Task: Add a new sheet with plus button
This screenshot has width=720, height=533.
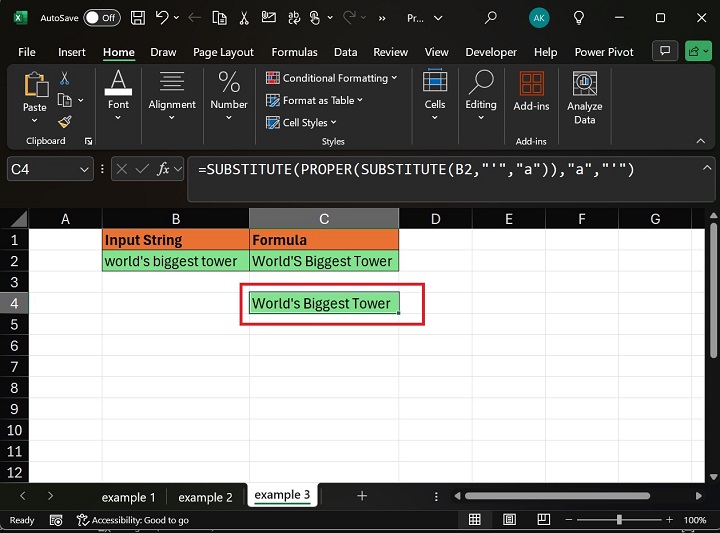Action: [362, 496]
